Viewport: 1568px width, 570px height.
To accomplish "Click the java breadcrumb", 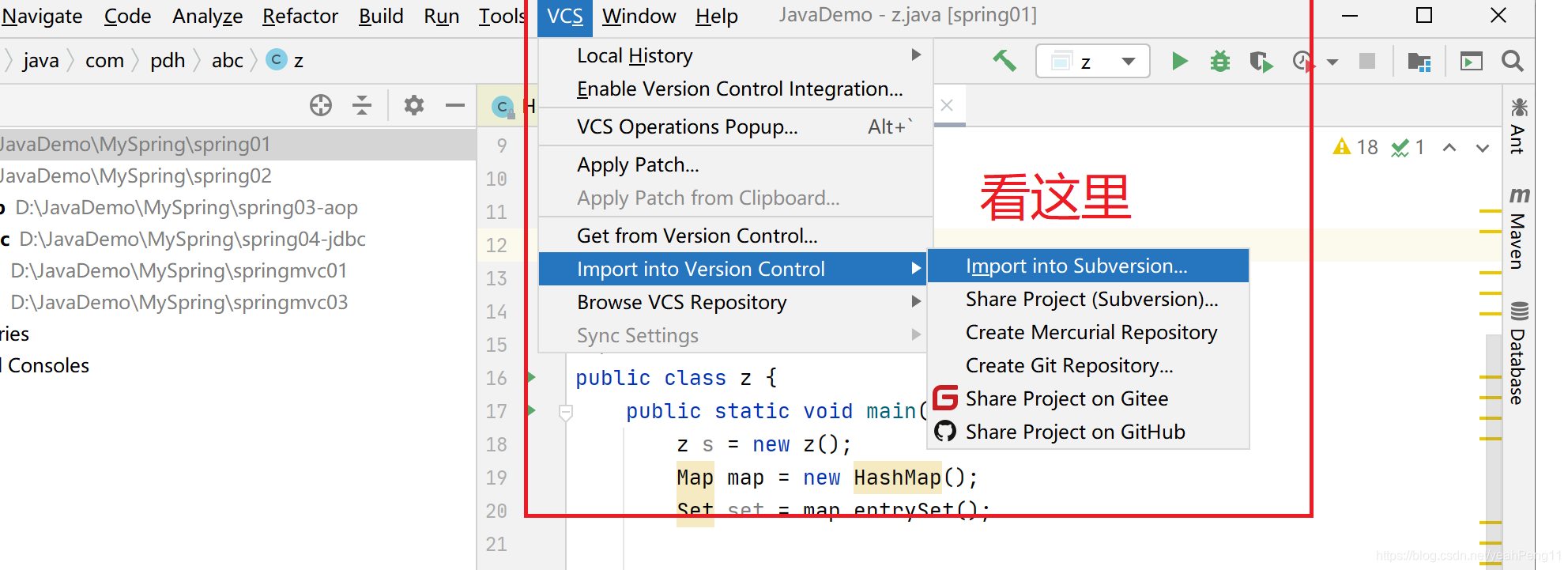I will (x=41, y=61).
